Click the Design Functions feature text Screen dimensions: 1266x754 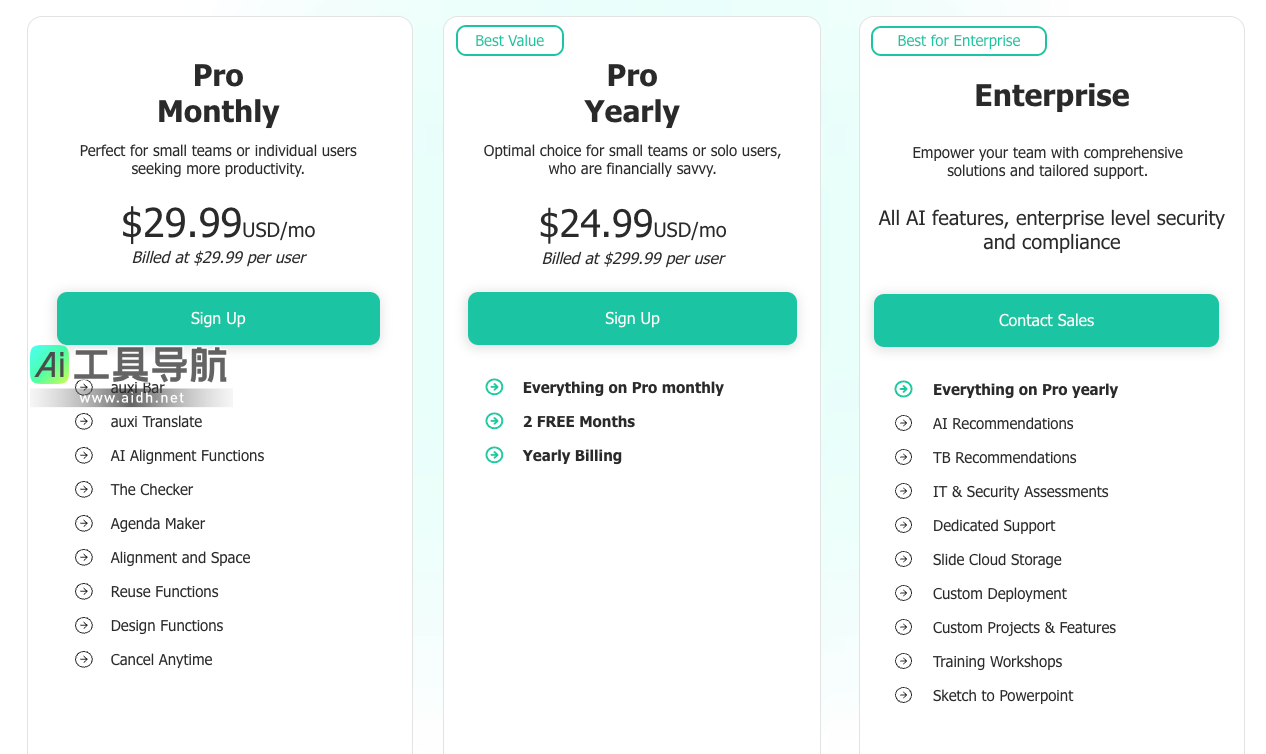(x=166, y=626)
